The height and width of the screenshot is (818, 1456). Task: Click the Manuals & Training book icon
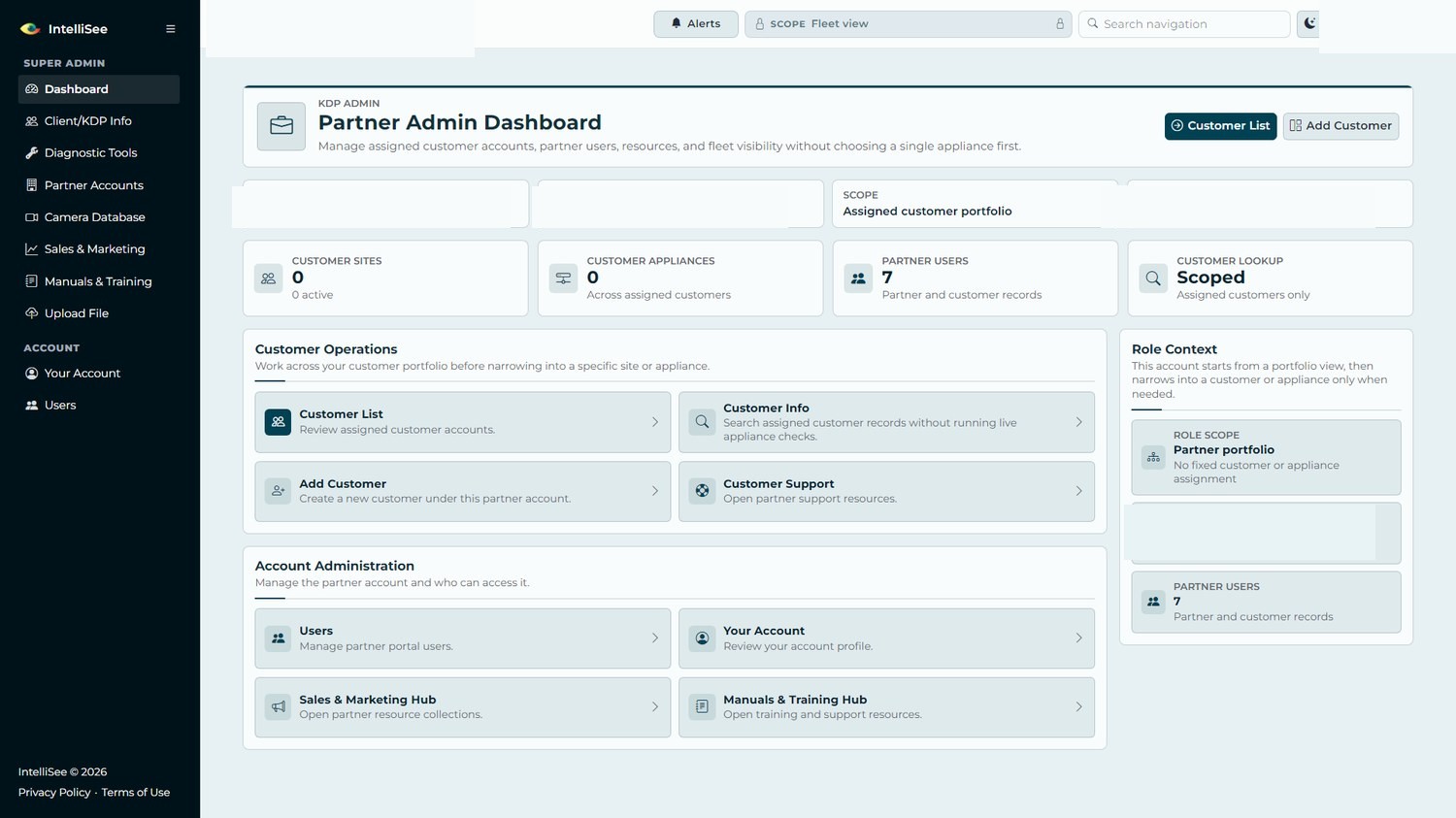(32, 281)
